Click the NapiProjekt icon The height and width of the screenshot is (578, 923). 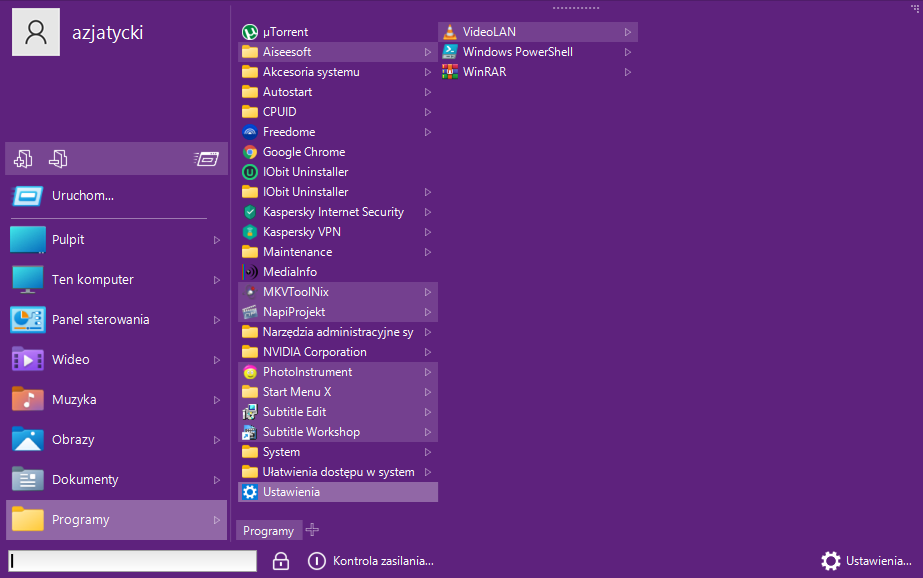(x=250, y=312)
